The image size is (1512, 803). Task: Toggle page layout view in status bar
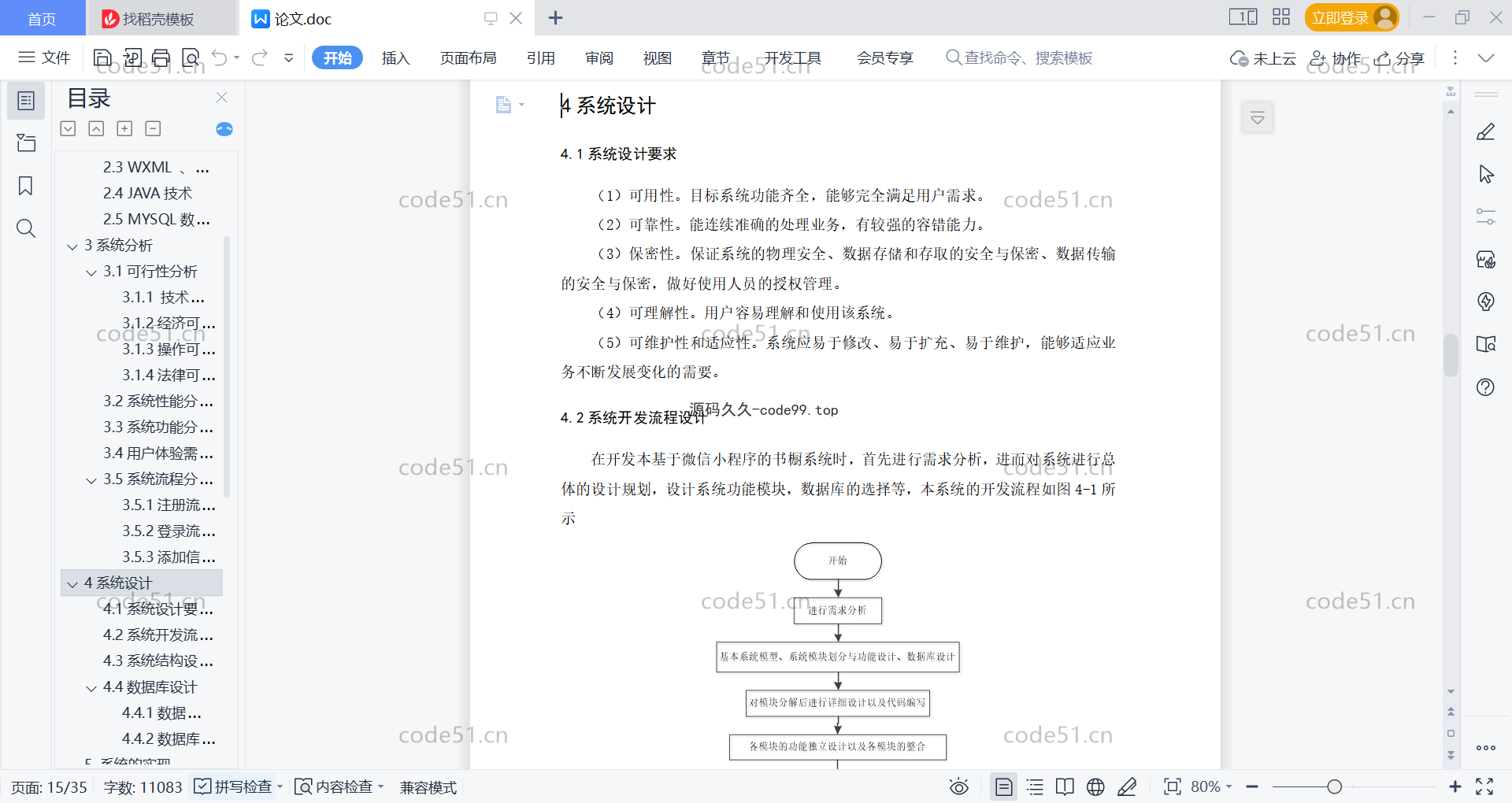coord(1004,786)
